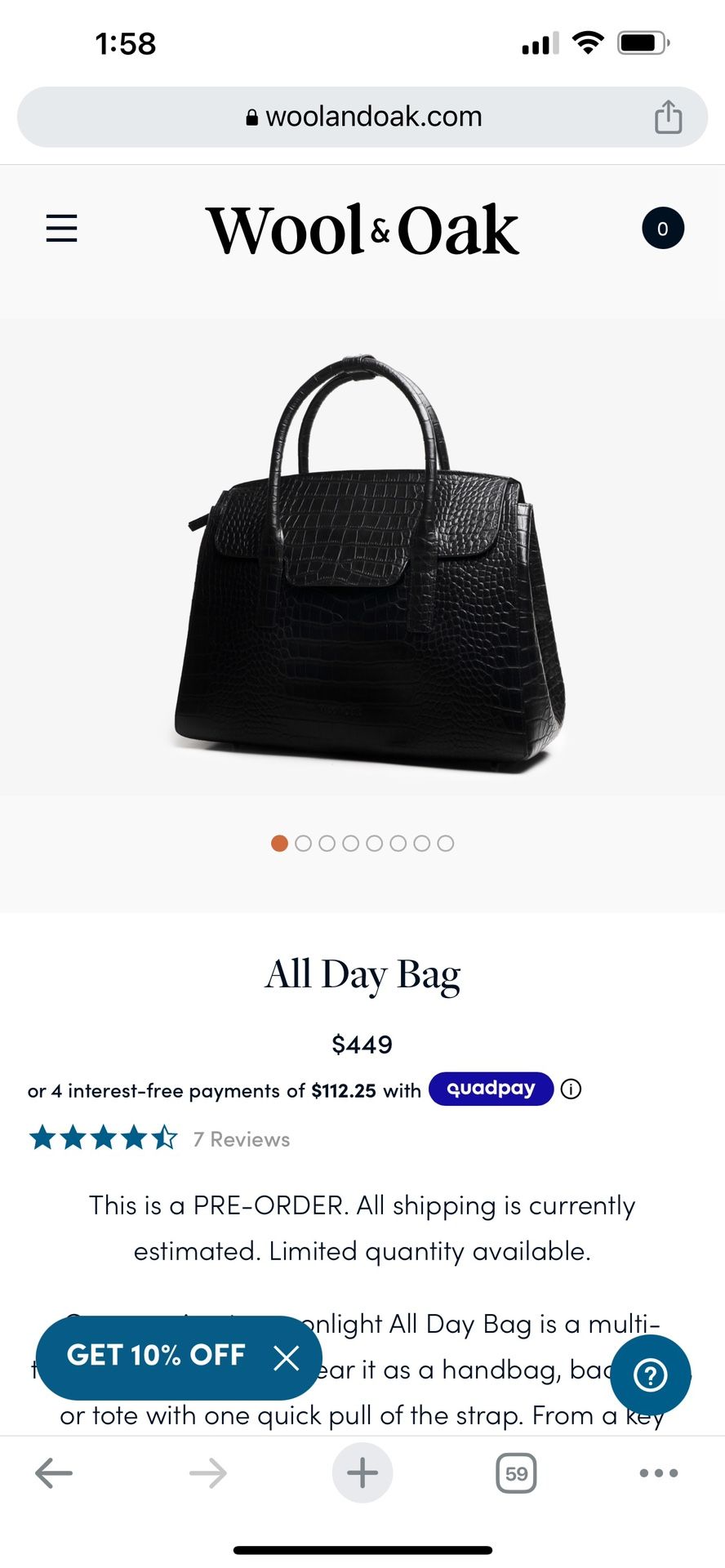Open the tab switcher showing 59 tabs
The image size is (725, 1568).
coord(516,1473)
